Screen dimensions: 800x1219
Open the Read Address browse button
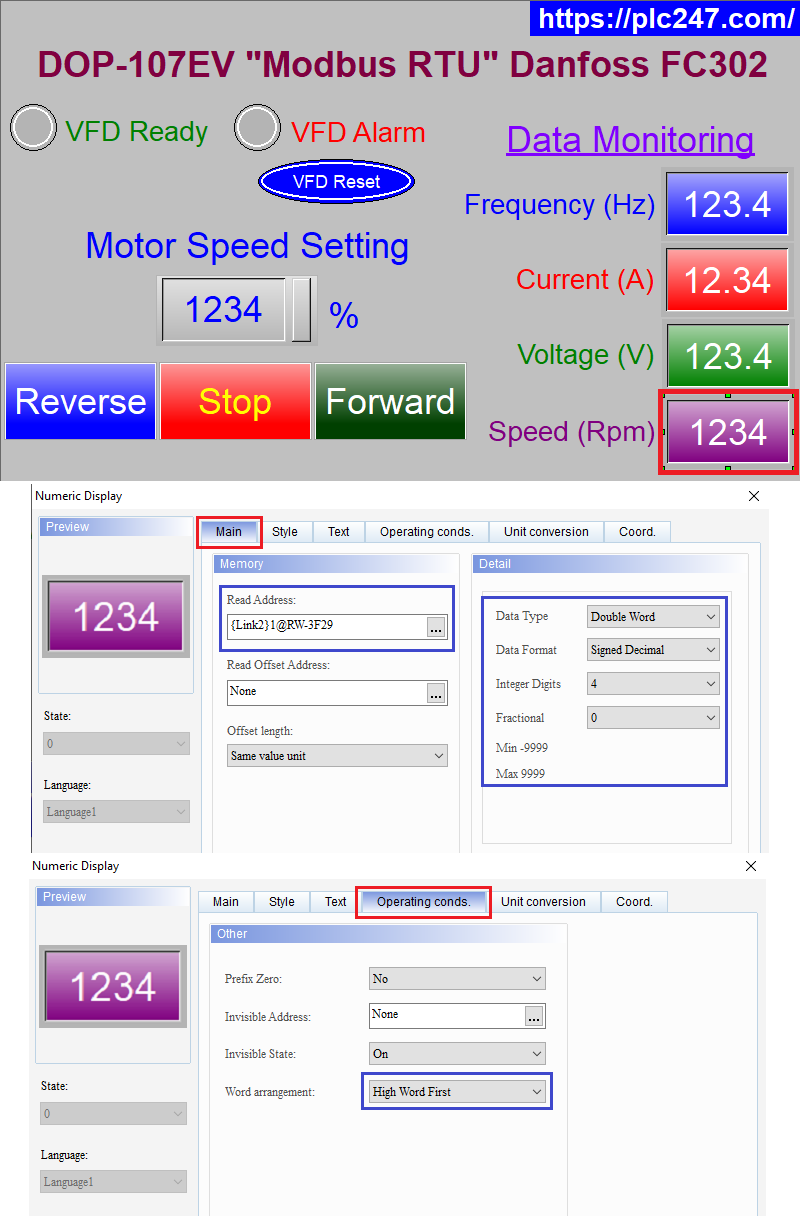tap(435, 628)
